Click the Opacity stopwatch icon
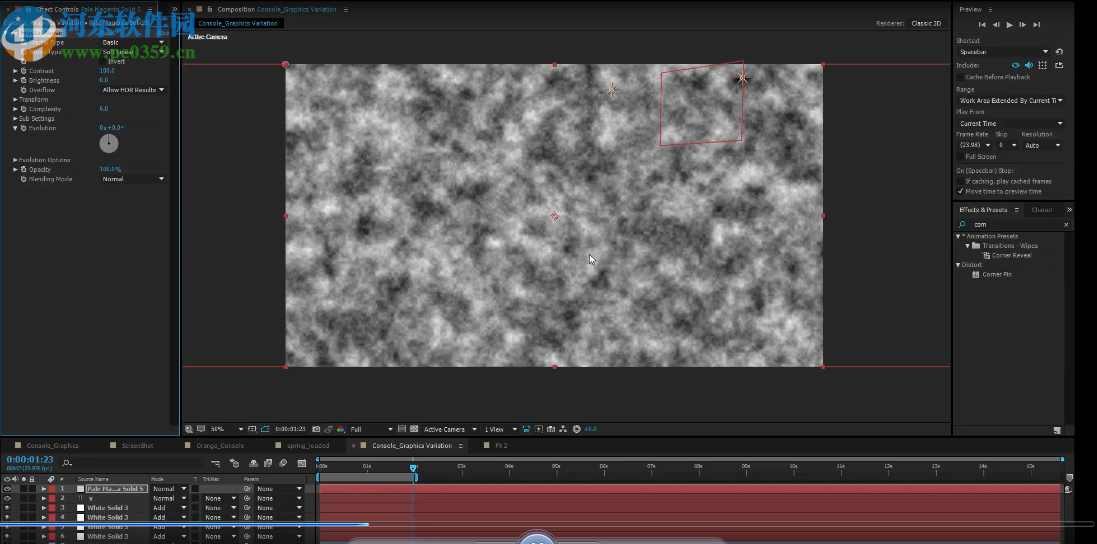 (23, 169)
